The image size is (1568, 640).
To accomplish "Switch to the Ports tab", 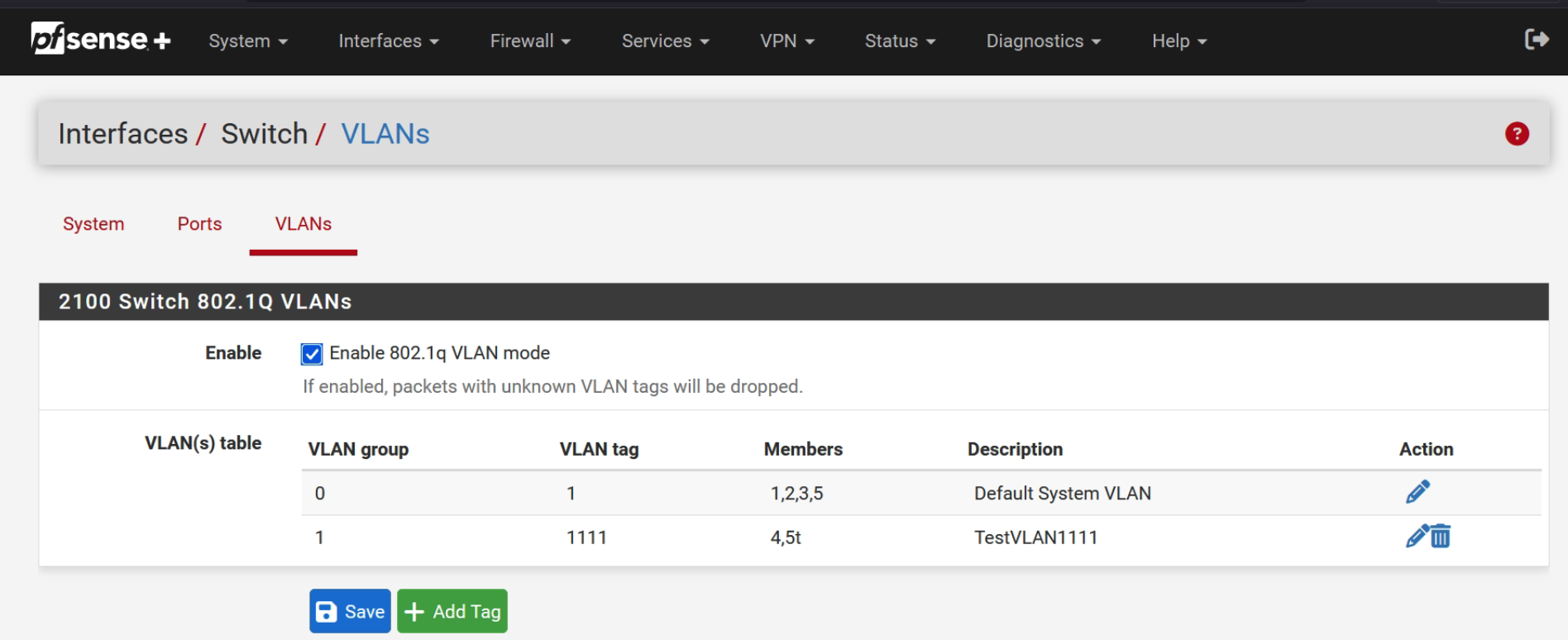I will click(199, 224).
